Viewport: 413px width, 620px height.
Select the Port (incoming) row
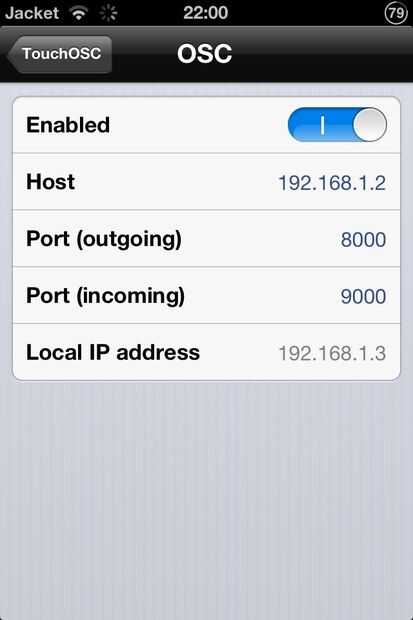click(206, 295)
